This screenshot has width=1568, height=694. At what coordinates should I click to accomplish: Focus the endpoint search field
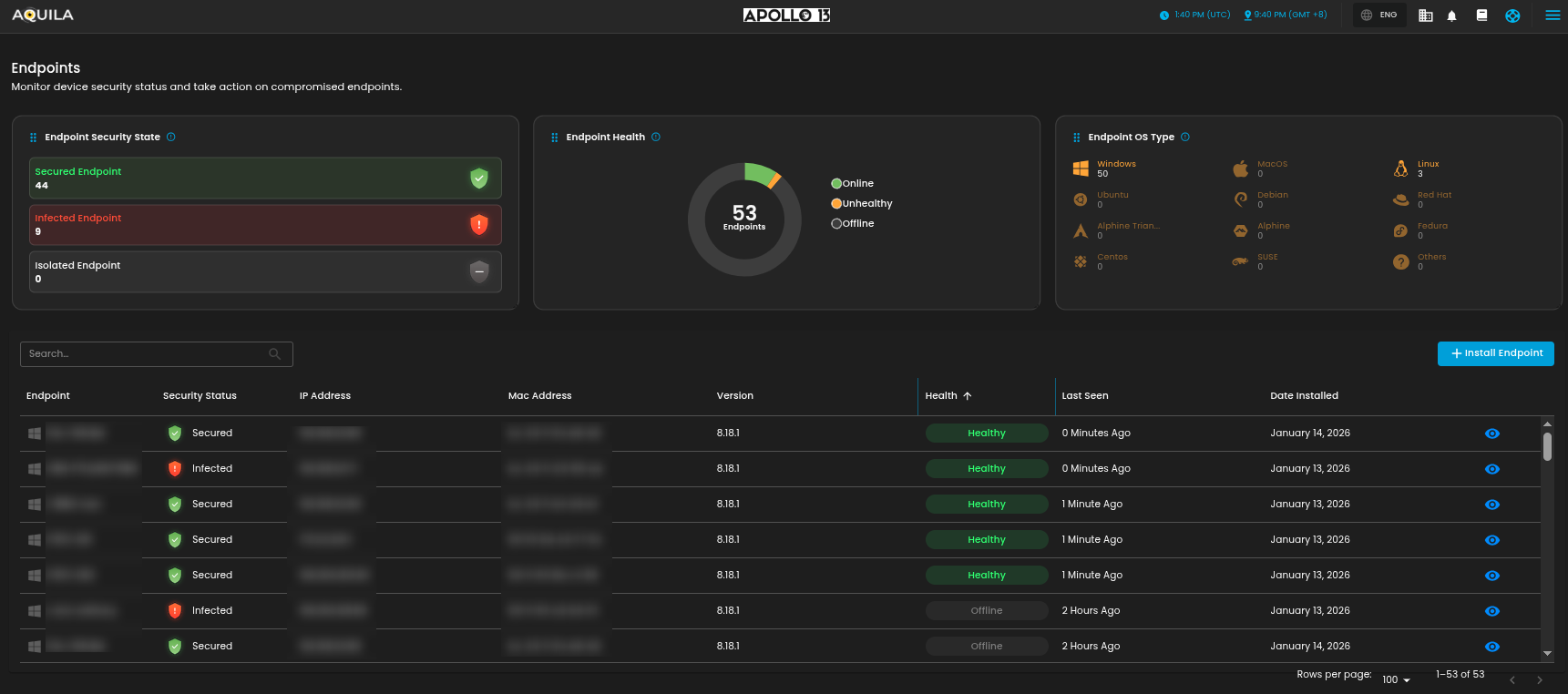click(146, 354)
